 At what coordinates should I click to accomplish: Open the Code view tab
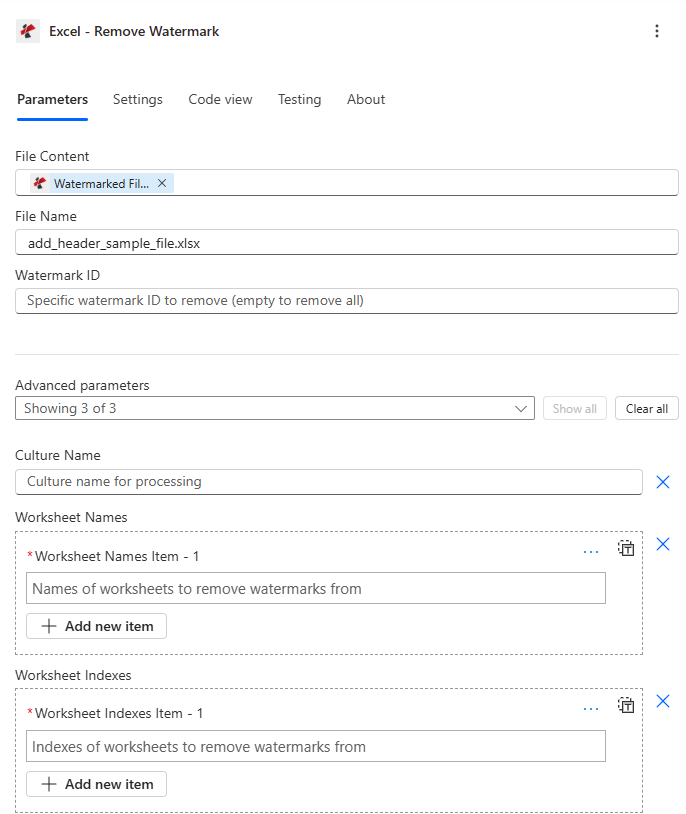(220, 99)
